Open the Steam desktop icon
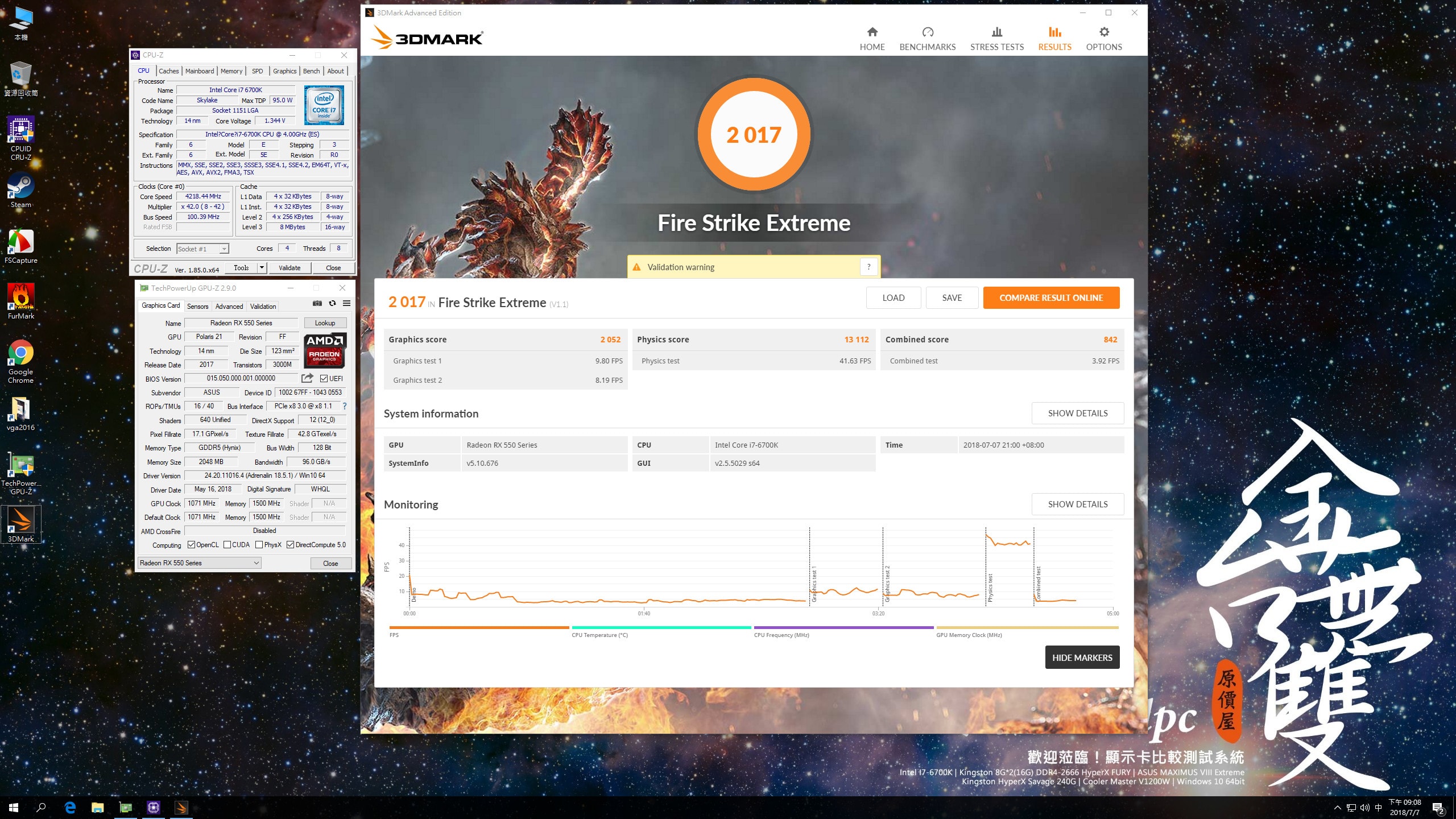 click(x=20, y=191)
